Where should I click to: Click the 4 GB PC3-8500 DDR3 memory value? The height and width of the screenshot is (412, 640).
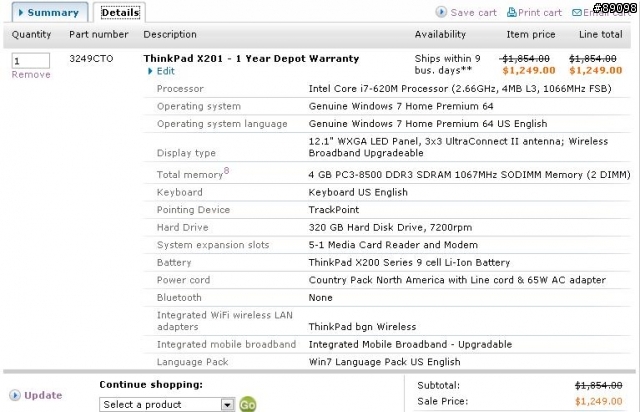pyautogui.click(x=469, y=174)
